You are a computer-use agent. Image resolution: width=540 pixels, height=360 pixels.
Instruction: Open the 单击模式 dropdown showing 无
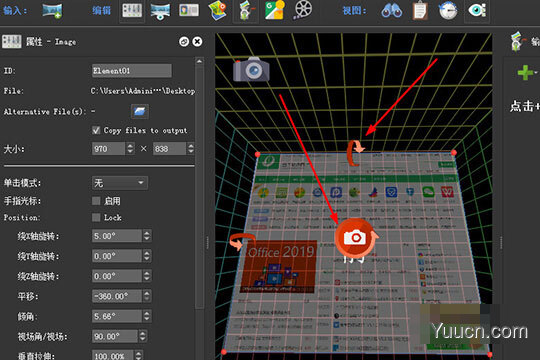(x=120, y=183)
